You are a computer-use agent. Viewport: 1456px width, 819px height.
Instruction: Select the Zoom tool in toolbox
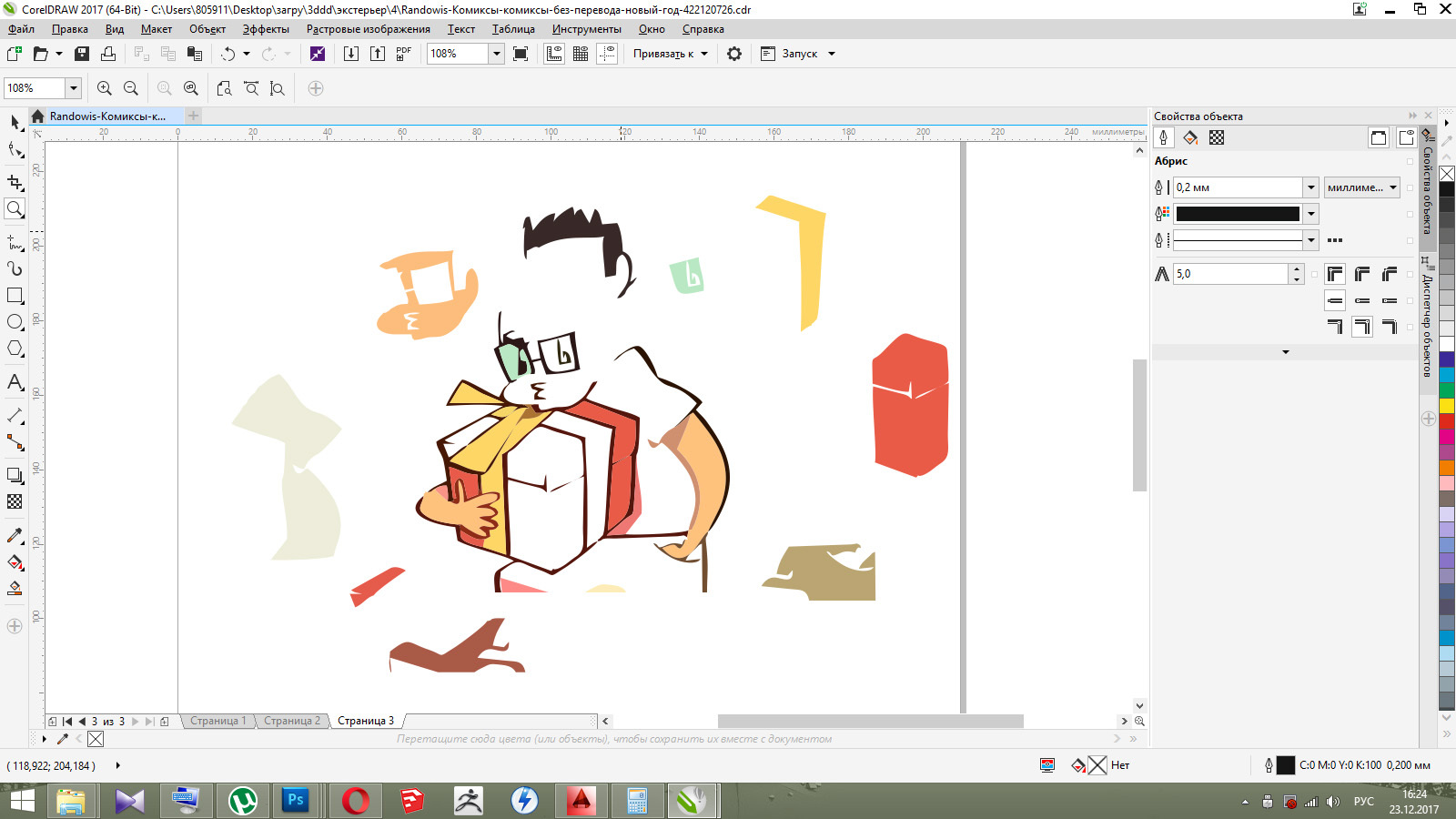click(x=15, y=208)
